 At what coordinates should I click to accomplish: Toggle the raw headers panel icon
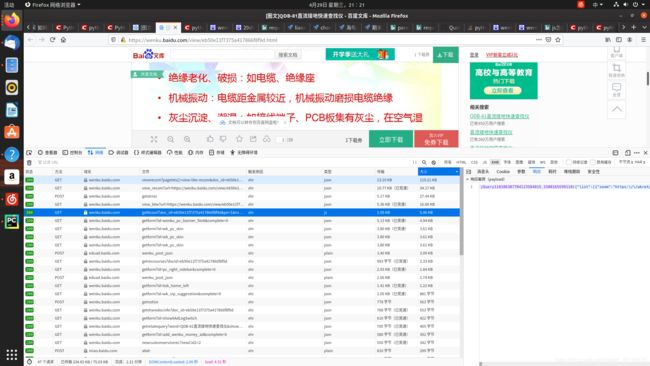click(x=468, y=172)
